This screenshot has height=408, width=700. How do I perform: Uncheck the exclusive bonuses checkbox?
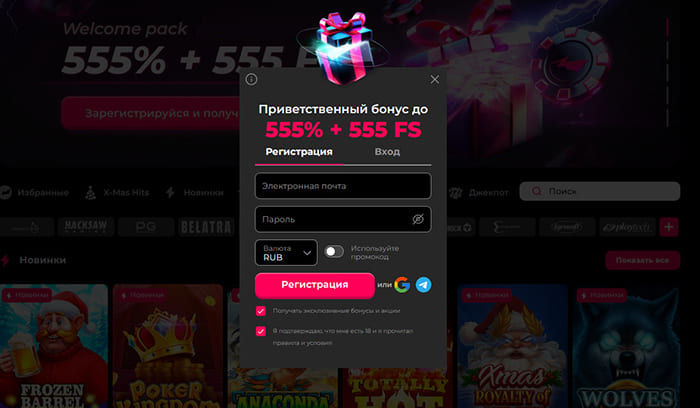tap(261, 311)
